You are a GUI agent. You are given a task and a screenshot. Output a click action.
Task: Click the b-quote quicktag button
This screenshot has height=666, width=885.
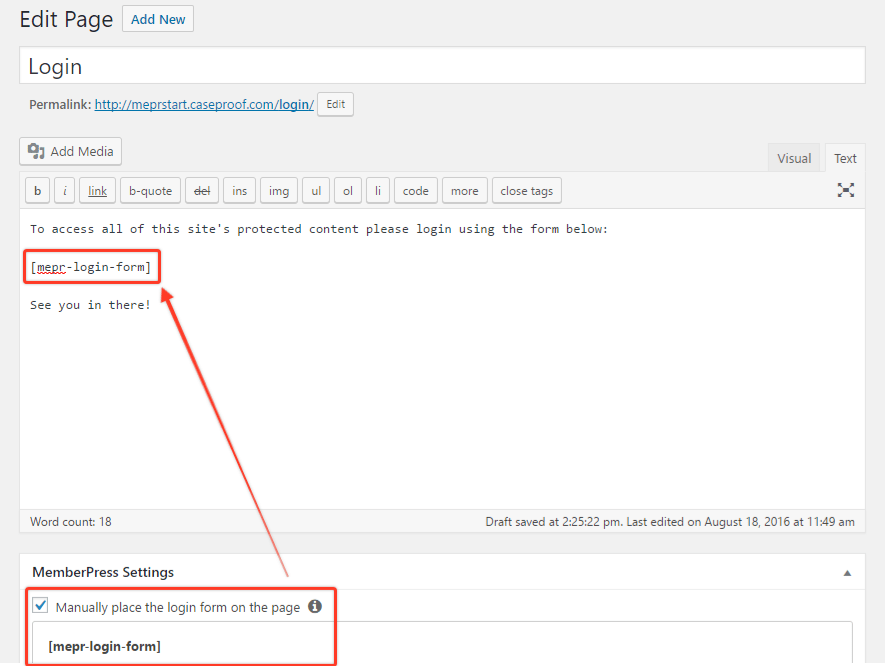click(150, 191)
